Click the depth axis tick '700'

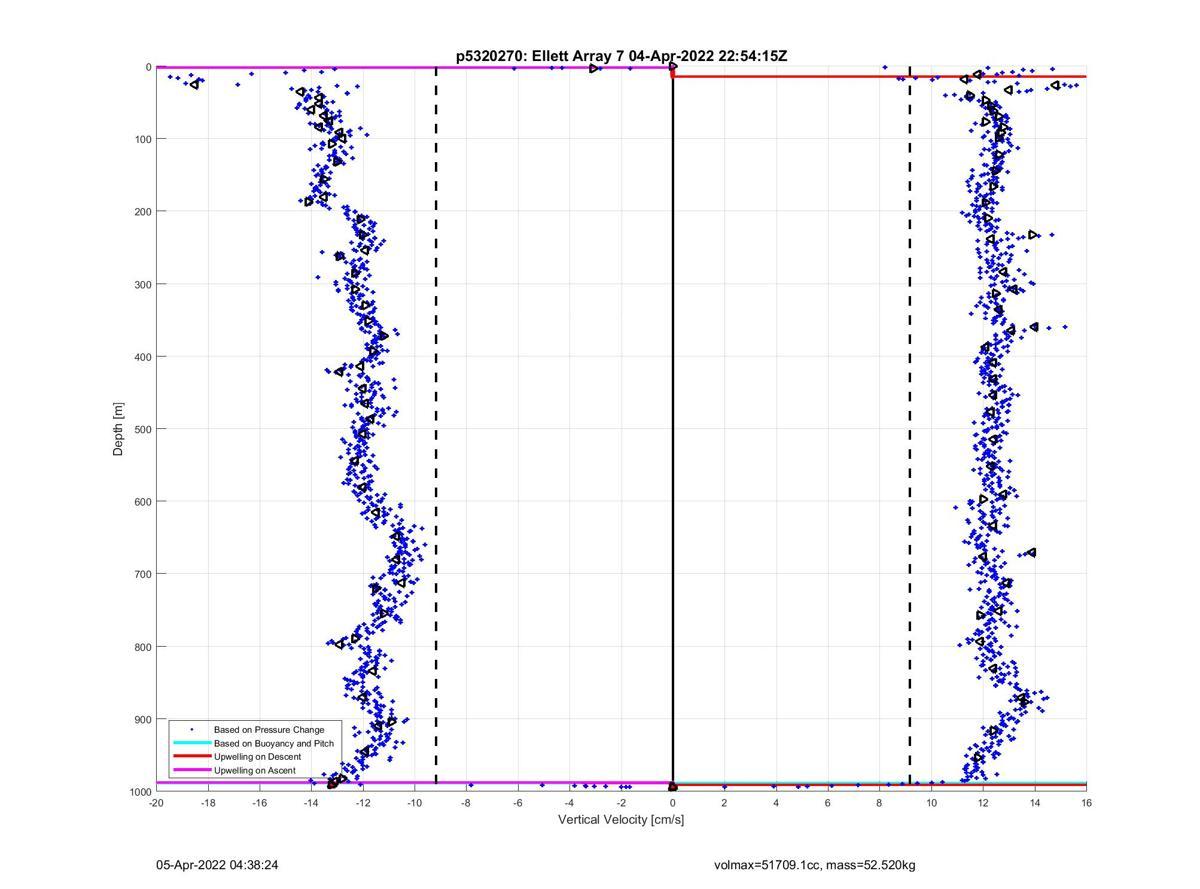click(141, 574)
